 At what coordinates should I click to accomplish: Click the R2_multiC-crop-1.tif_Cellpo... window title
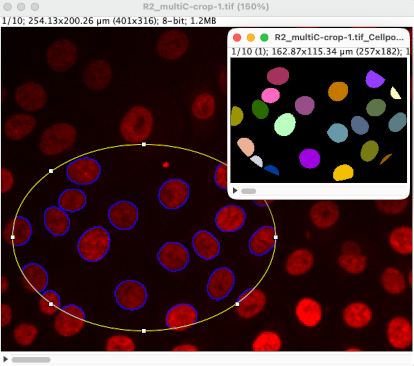(339, 37)
